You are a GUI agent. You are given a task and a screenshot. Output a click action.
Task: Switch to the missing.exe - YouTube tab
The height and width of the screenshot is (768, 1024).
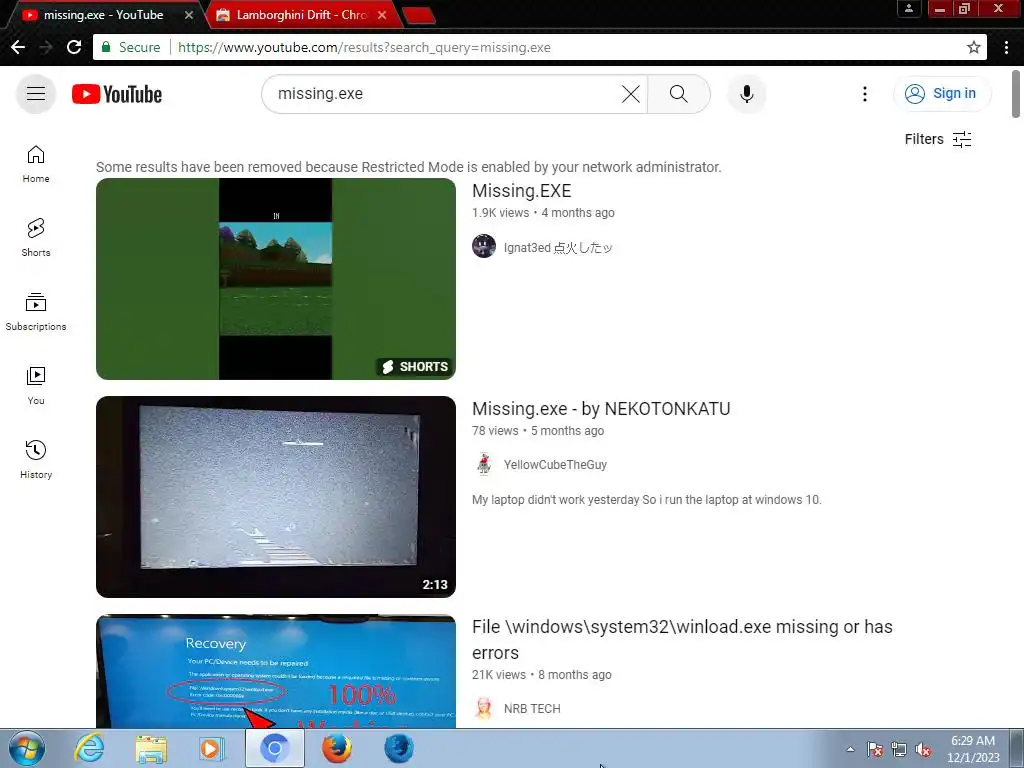(103, 14)
